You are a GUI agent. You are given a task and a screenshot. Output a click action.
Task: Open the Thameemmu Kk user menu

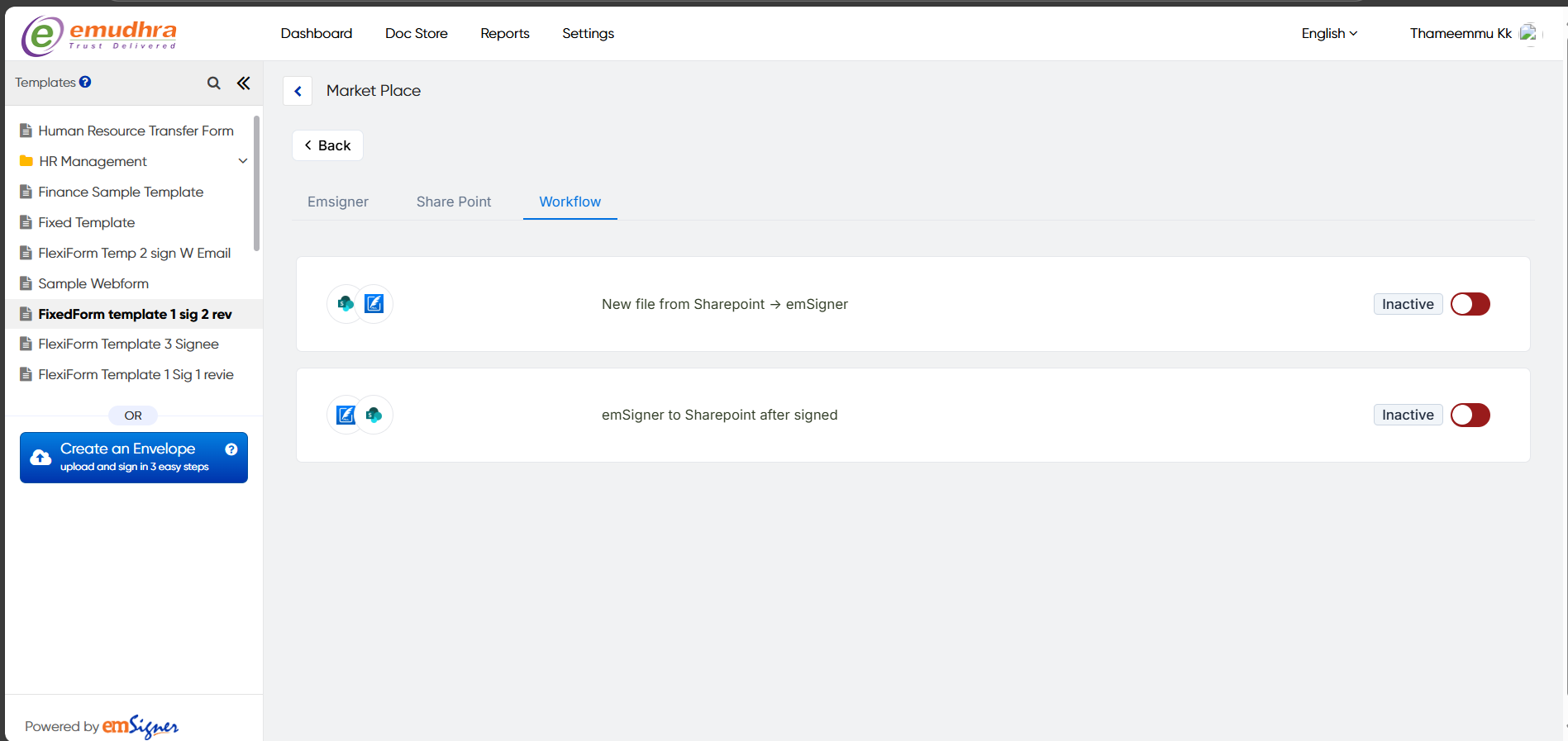coord(1460,33)
